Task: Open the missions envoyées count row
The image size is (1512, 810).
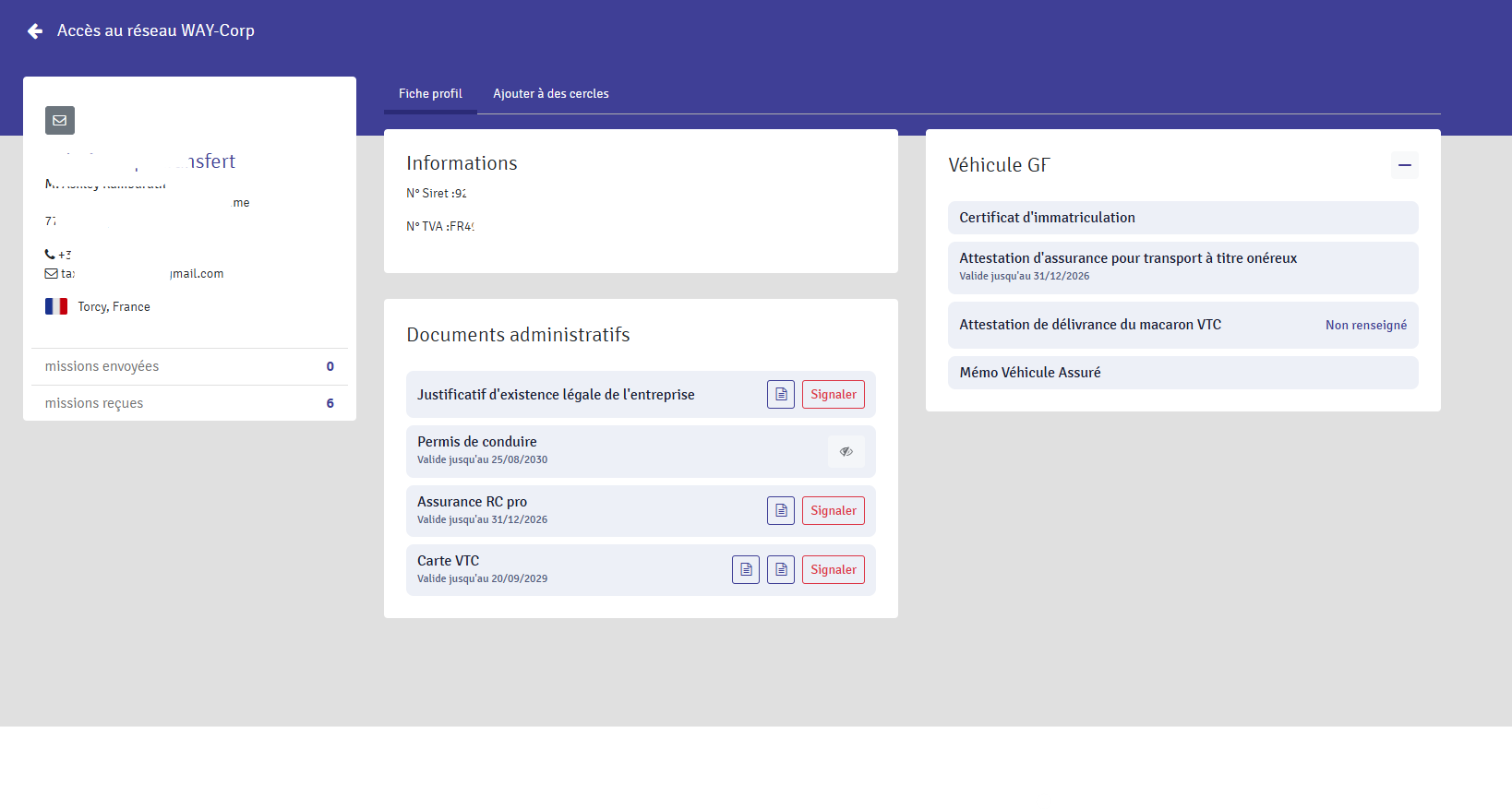Action: pyautogui.click(x=189, y=366)
